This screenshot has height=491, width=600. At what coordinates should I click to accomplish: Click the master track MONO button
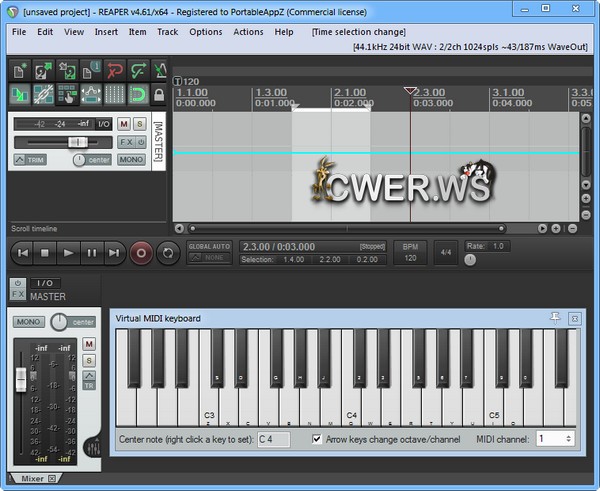(131, 159)
